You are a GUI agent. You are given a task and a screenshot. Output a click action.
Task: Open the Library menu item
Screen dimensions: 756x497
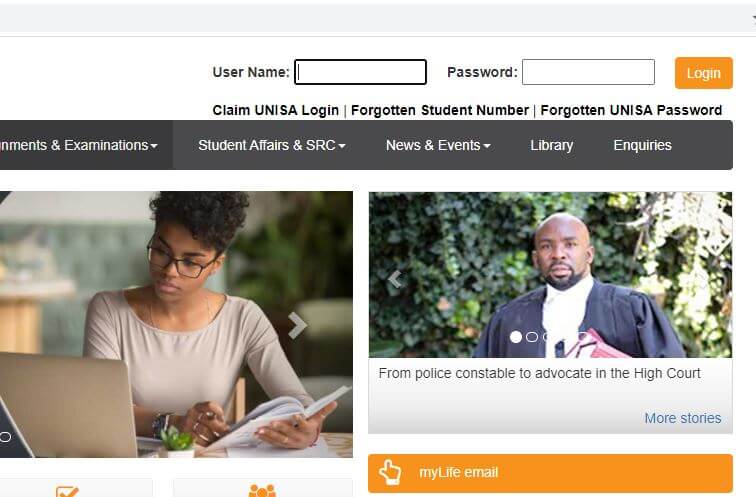click(552, 145)
